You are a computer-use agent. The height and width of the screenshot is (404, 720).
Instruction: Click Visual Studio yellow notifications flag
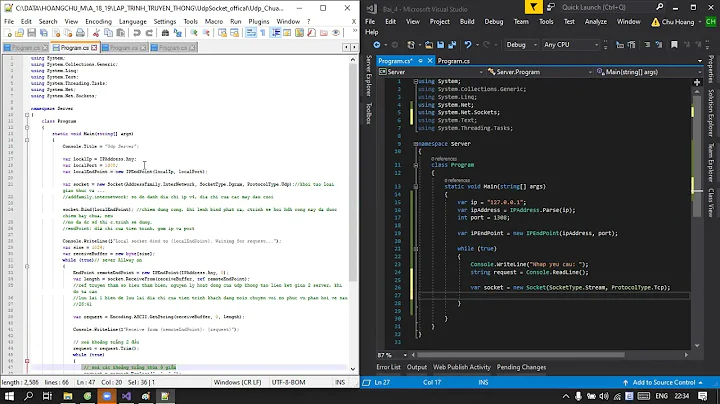[533, 7]
